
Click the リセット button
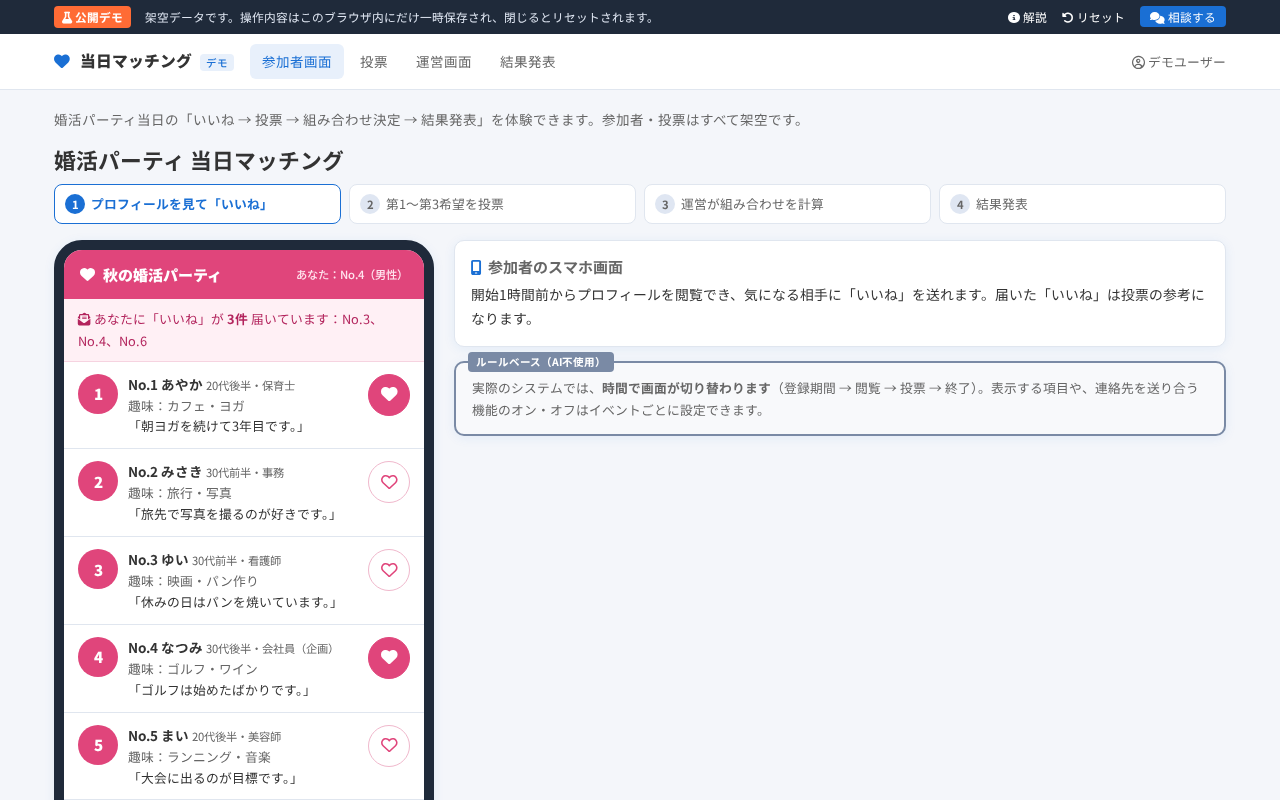[1093, 17]
